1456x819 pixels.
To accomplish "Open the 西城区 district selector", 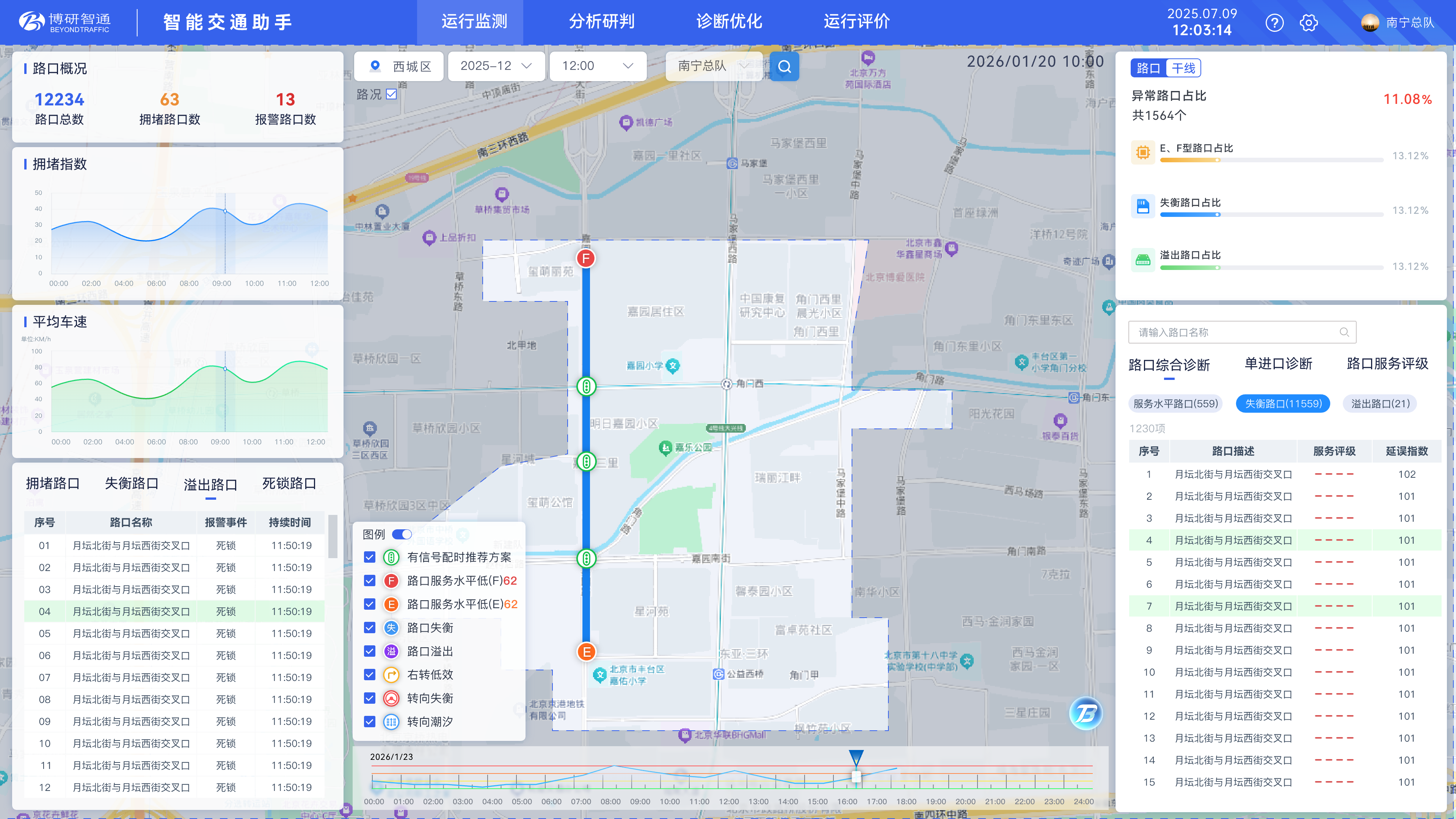I will [399, 66].
